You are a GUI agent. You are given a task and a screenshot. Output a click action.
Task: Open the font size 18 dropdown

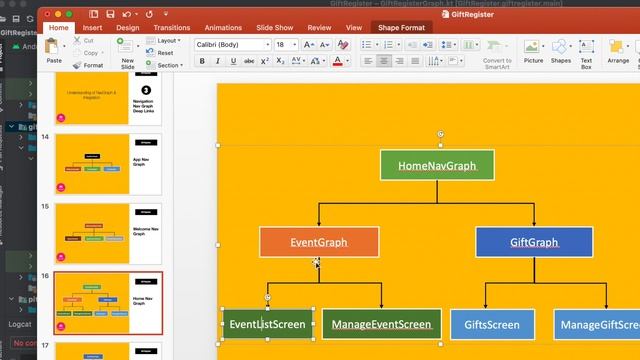295,44
